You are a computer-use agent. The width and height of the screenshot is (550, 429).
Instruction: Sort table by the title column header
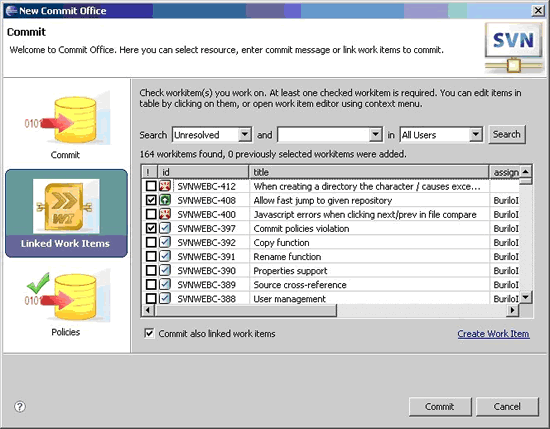(369, 172)
